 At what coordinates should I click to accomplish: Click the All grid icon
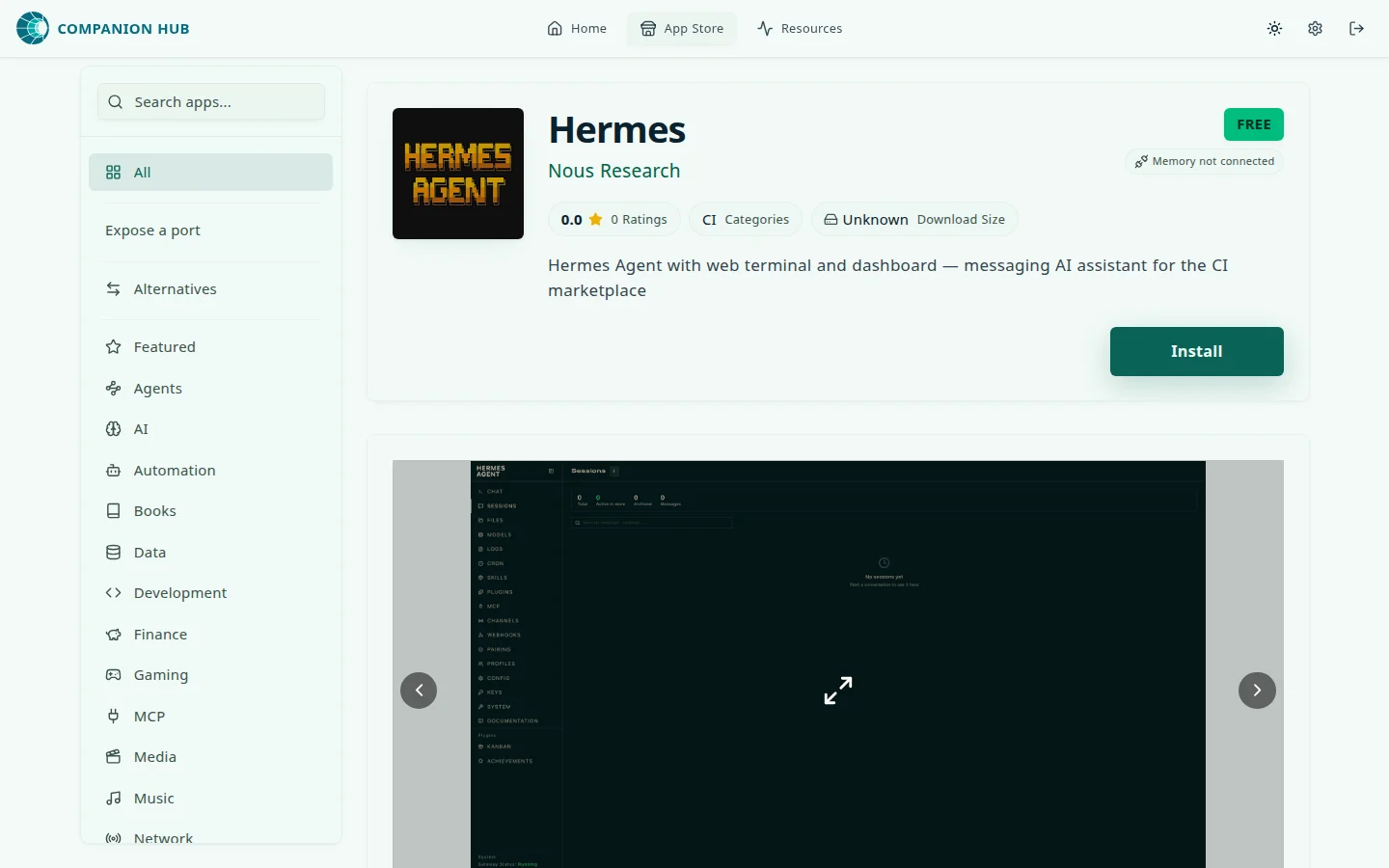[x=113, y=172]
